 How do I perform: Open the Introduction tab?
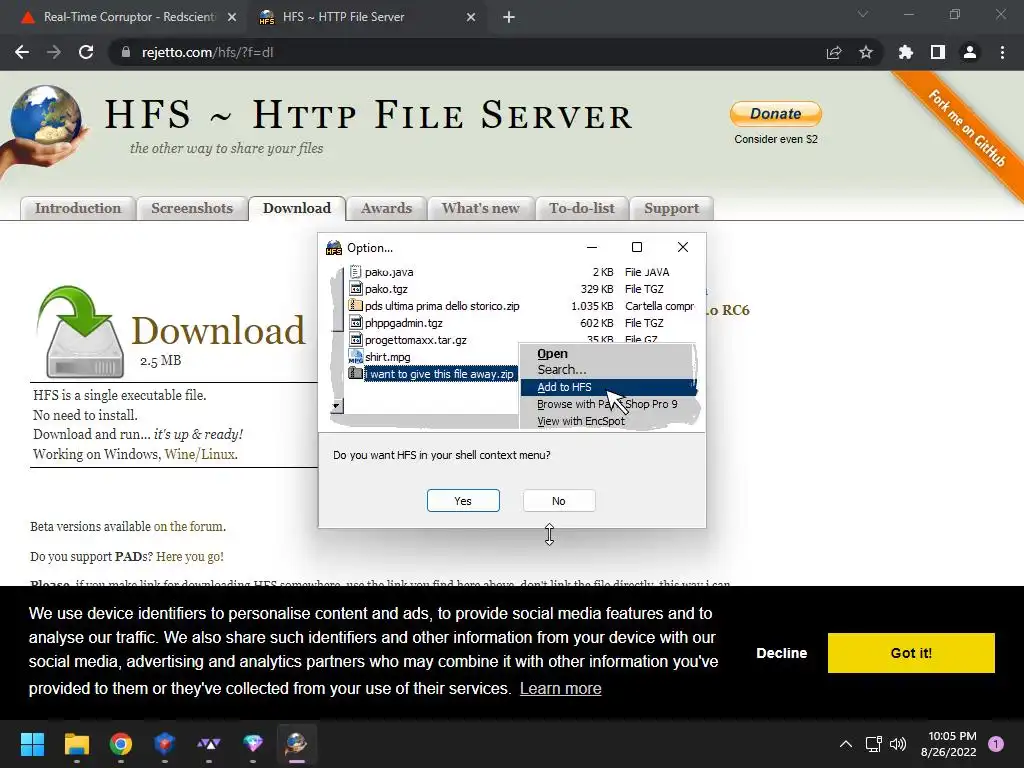(x=78, y=208)
